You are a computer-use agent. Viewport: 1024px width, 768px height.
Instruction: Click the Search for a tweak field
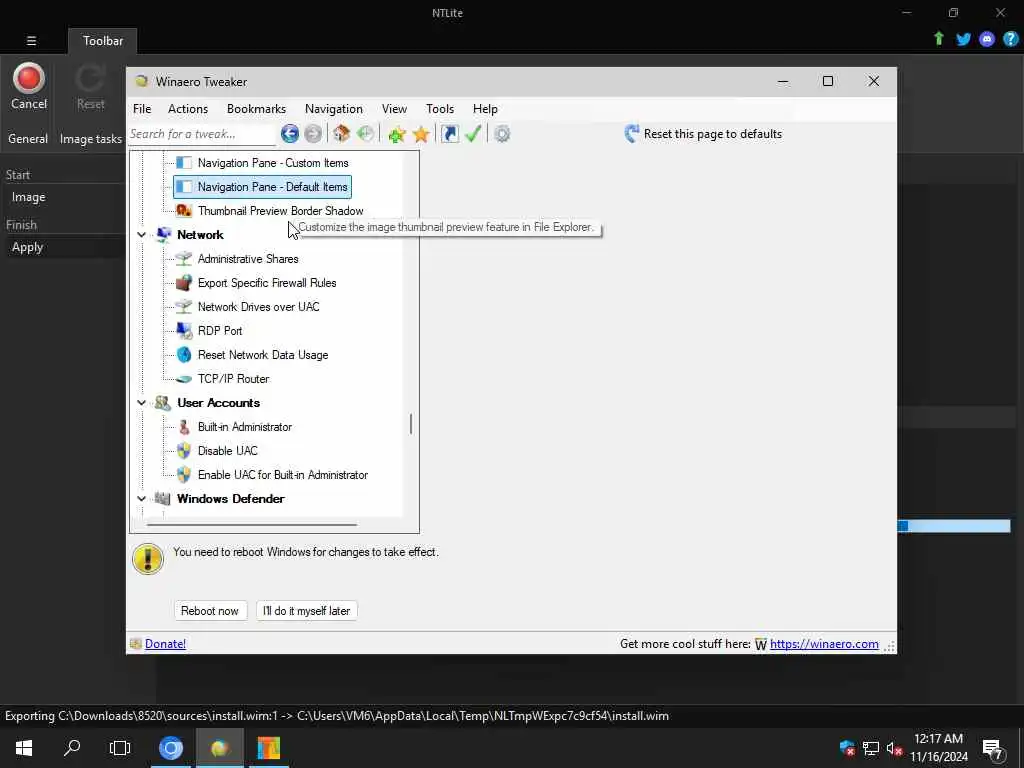tap(202, 134)
